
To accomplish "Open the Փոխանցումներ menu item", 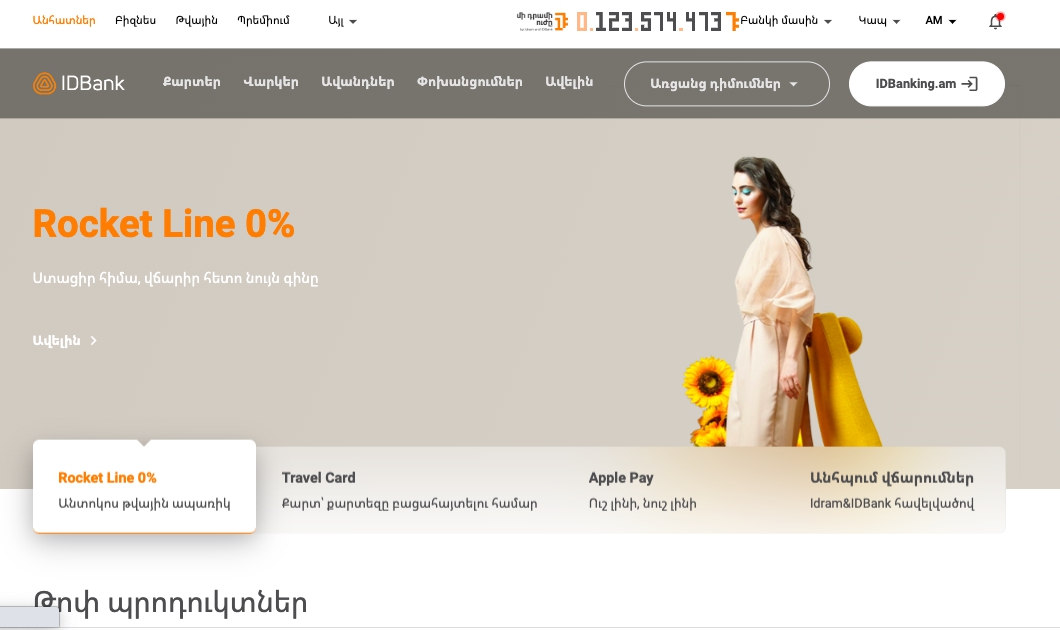I will click(x=469, y=82).
